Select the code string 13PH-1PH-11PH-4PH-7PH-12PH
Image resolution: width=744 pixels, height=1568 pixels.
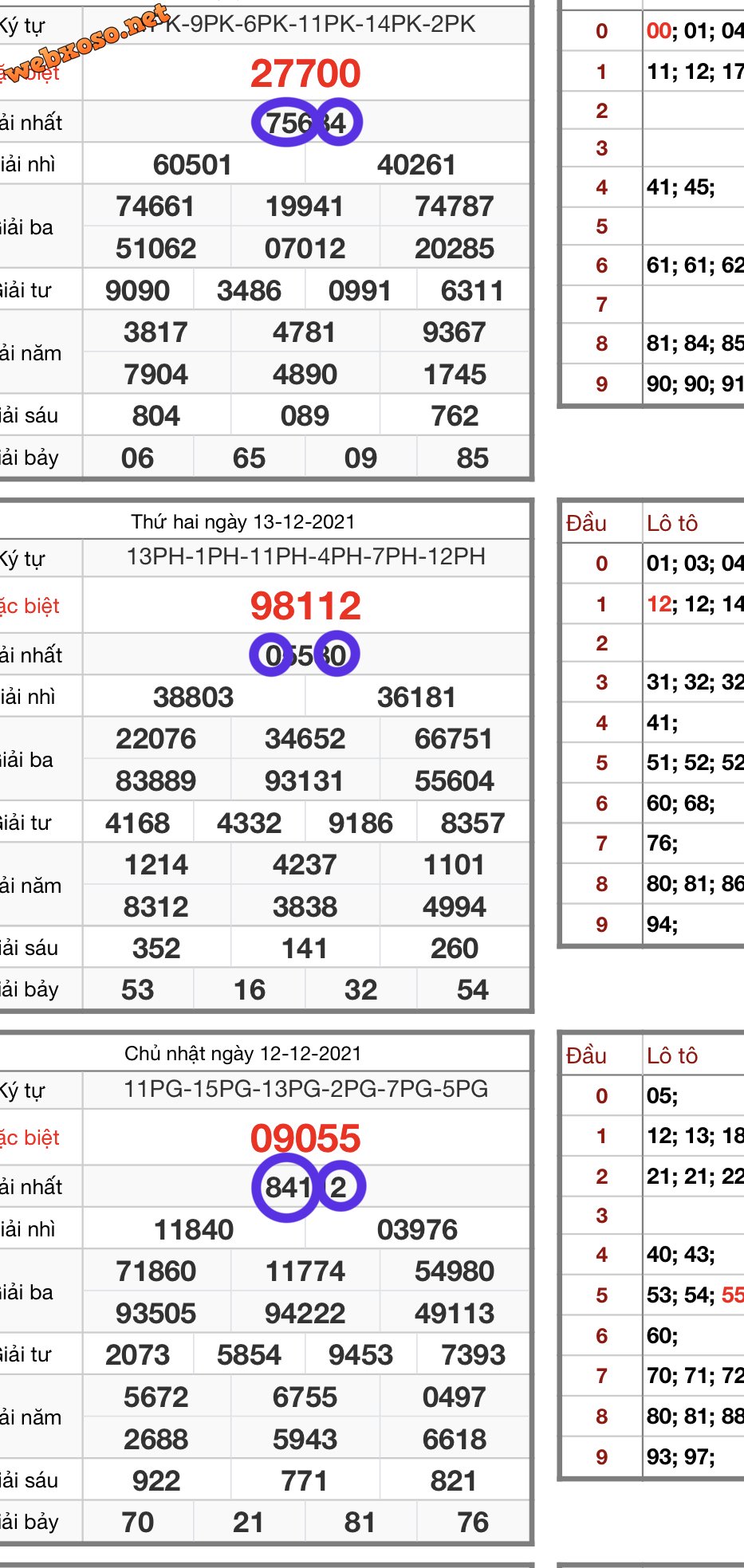click(306, 556)
